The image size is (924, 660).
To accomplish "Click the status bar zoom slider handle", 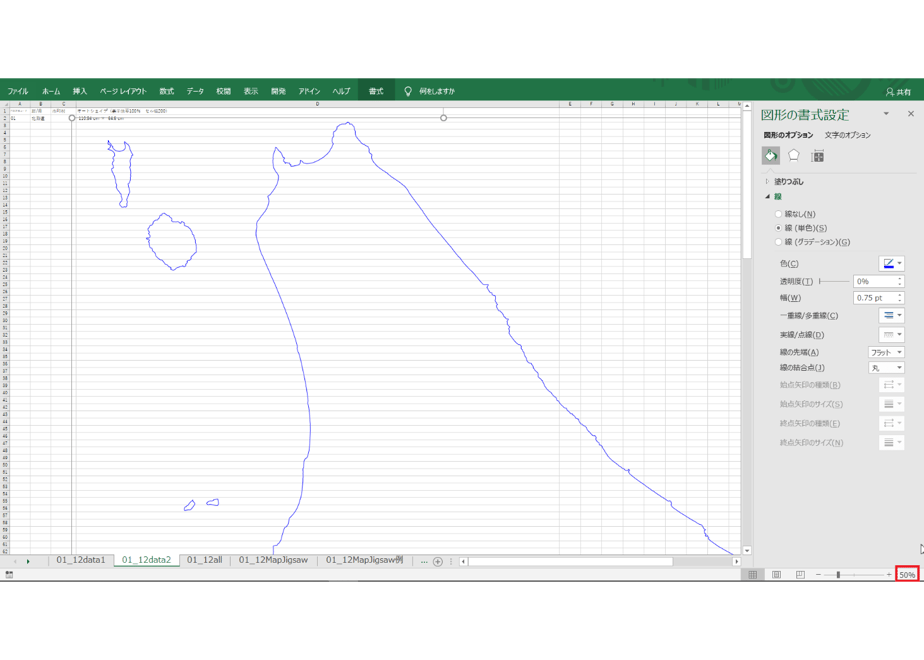I will [x=838, y=575].
